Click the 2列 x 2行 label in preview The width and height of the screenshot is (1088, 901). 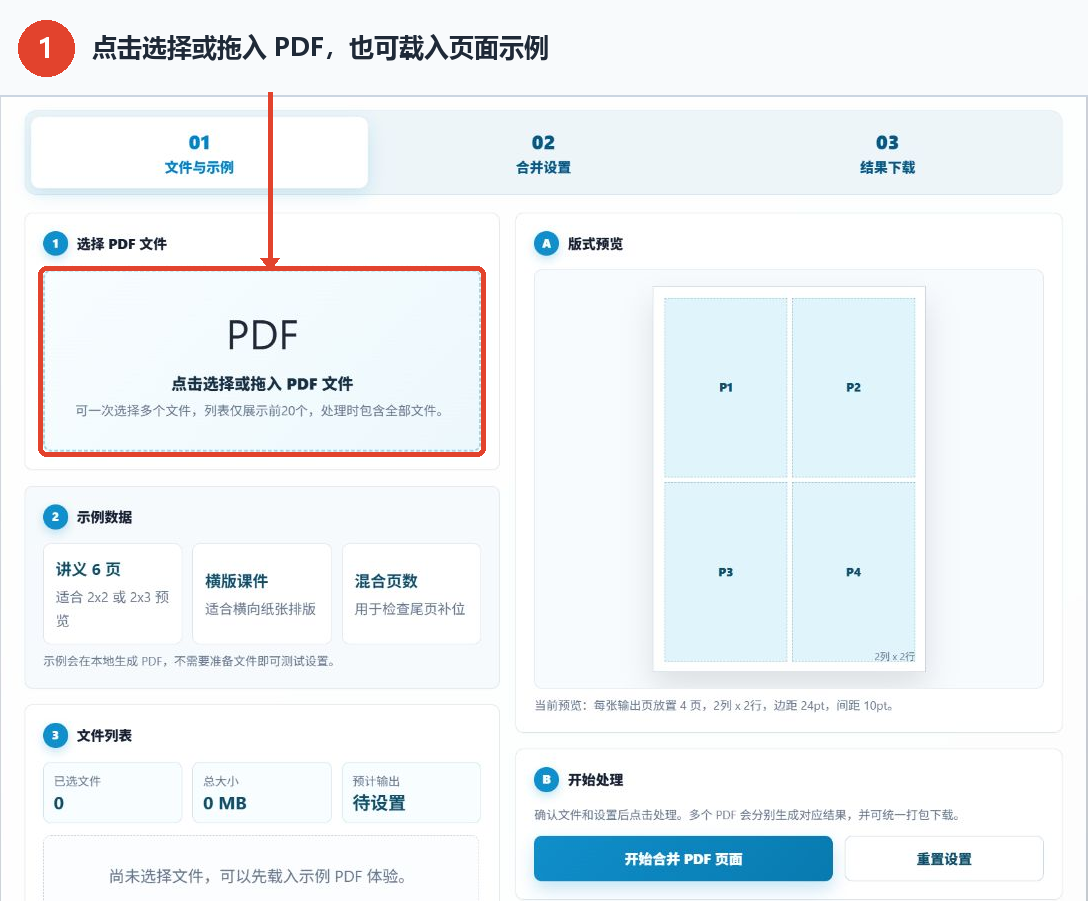[894, 656]
